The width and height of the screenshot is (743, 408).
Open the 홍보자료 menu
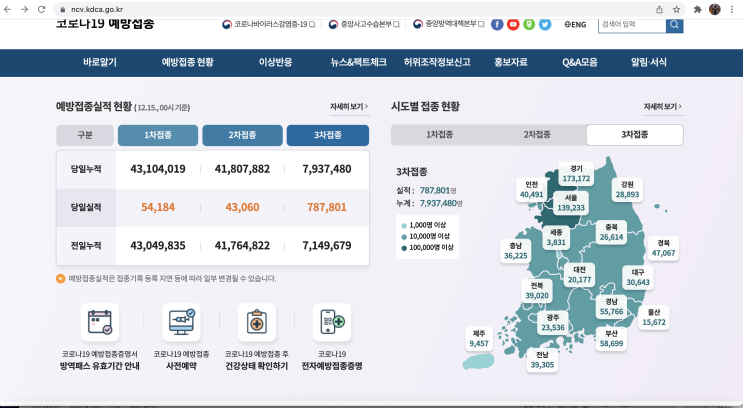click(511, 62)
